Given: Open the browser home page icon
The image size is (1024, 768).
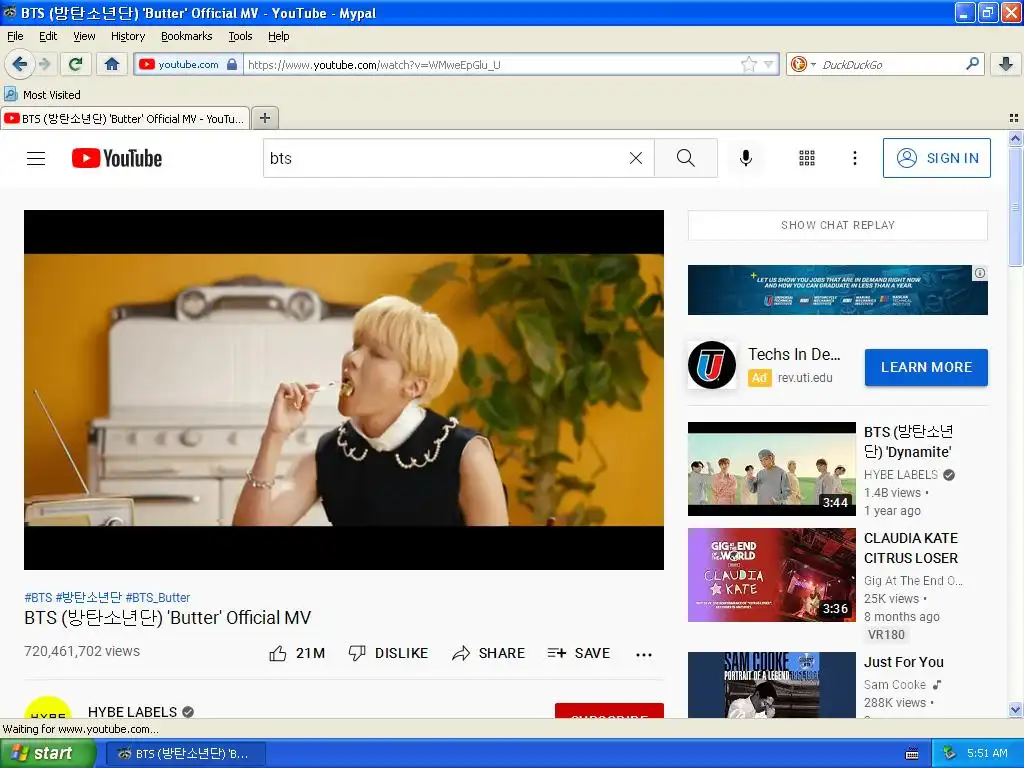Looking at the screenshot, I should pos(112,64).
